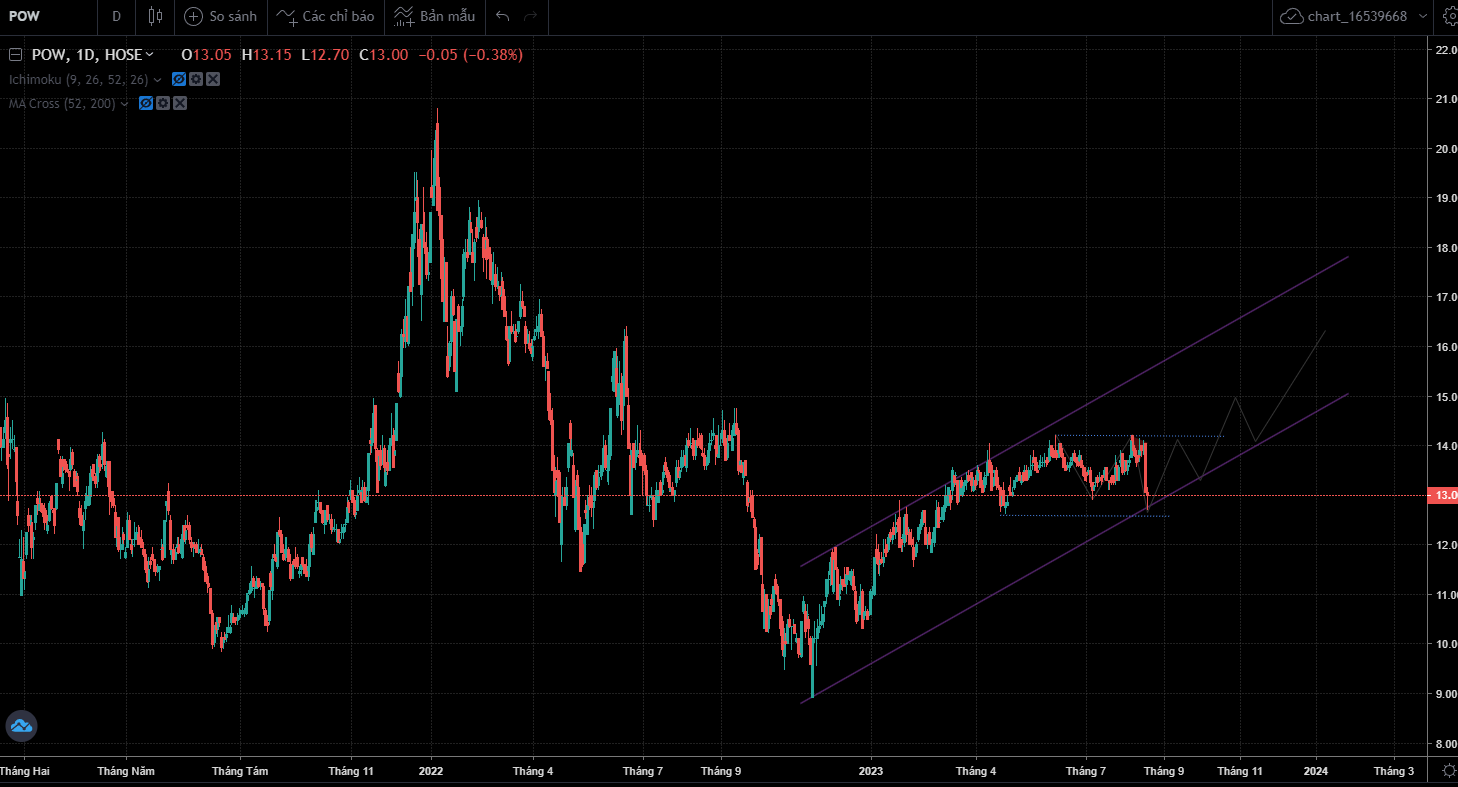Click the 21.00 price axis label
Screen dimensions: 1458x787
[1445, 99]
